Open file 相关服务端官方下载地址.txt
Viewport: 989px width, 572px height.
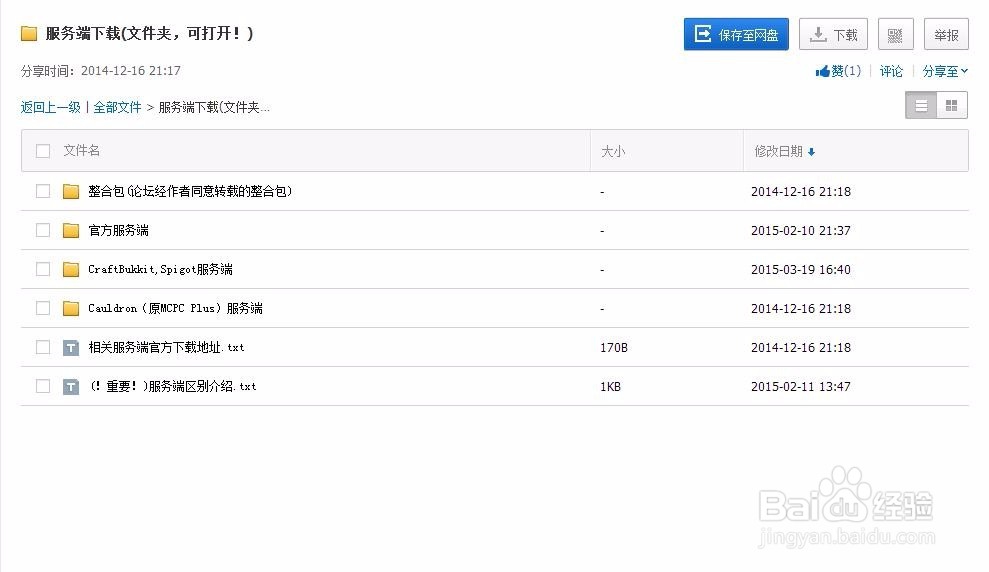tap(166, 347)
